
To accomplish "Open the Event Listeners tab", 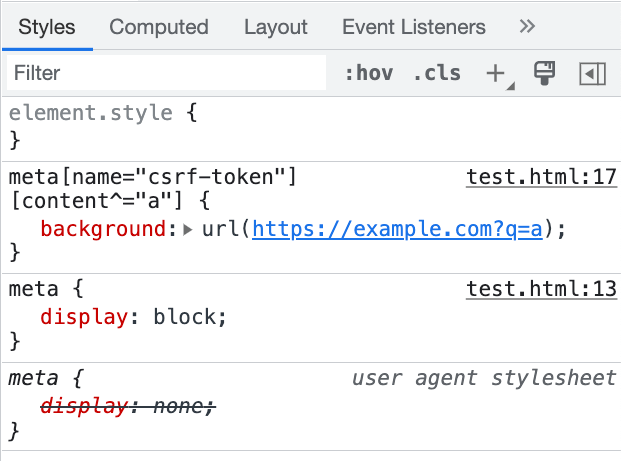I will point(414,27).
